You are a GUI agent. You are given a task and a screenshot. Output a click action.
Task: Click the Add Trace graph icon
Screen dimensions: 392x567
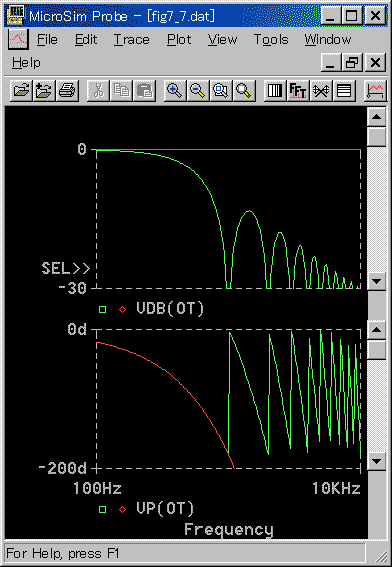point(375,90)
